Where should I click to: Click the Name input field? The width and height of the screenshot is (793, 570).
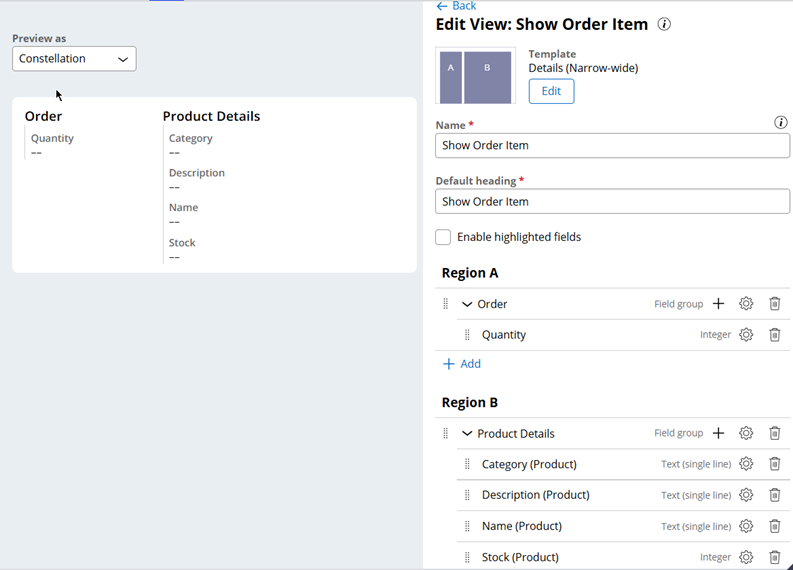pos(612,146)
